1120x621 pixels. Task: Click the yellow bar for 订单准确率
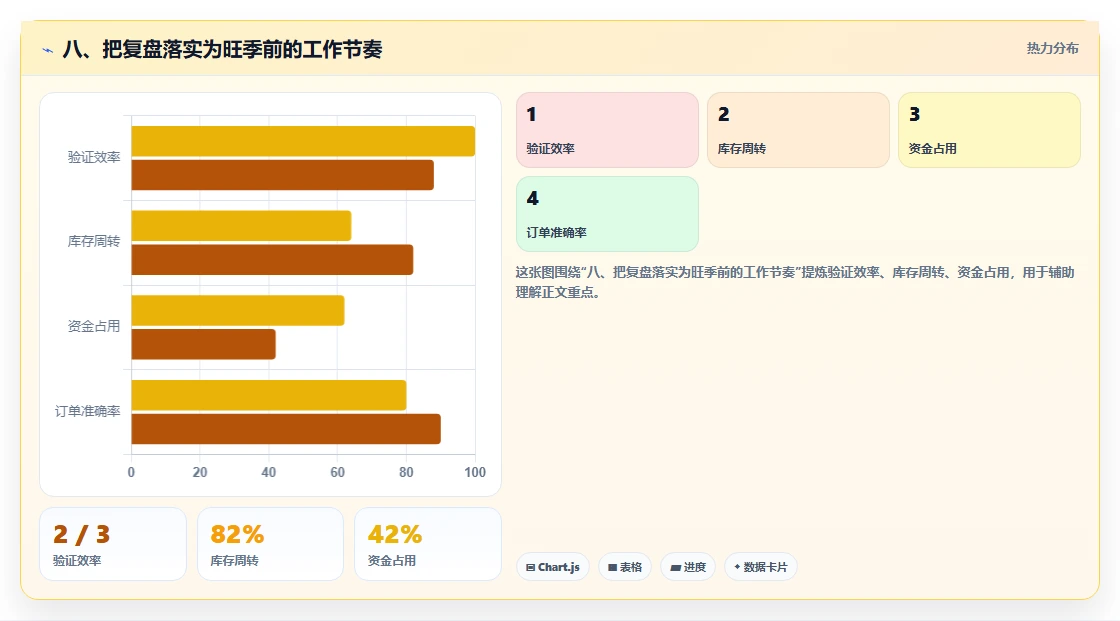[x=269, y=395]
